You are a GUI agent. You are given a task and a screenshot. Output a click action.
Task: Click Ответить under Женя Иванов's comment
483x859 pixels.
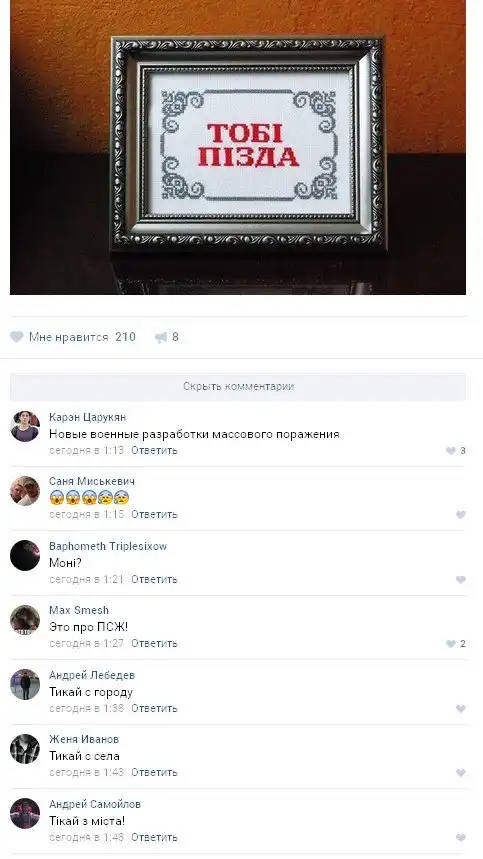[x=154, y=772]
